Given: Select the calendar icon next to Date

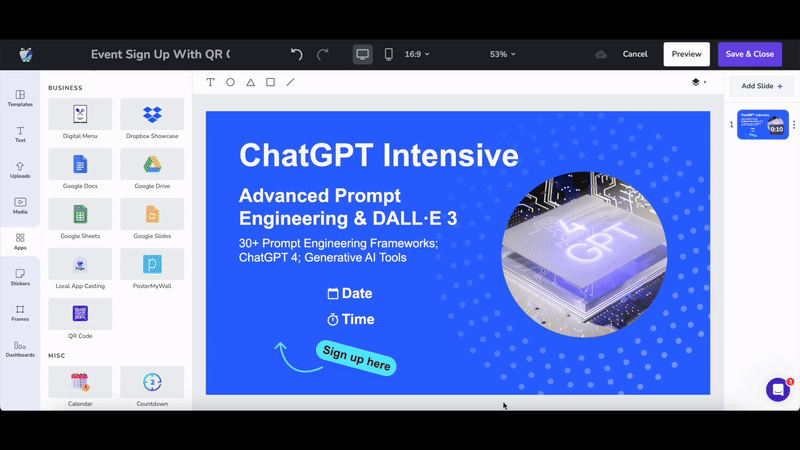Looking at the screenshot, I should (x=333, y=293).
